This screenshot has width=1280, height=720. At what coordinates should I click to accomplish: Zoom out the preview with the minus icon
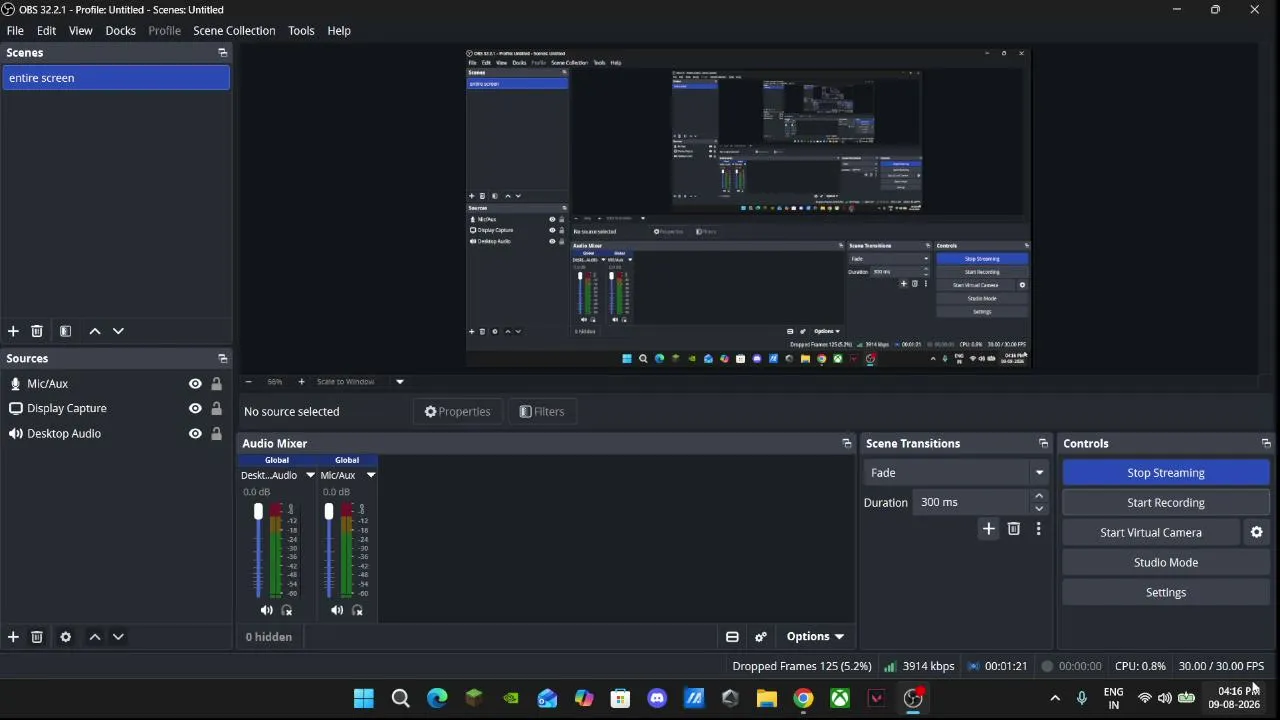pos(248,382)
